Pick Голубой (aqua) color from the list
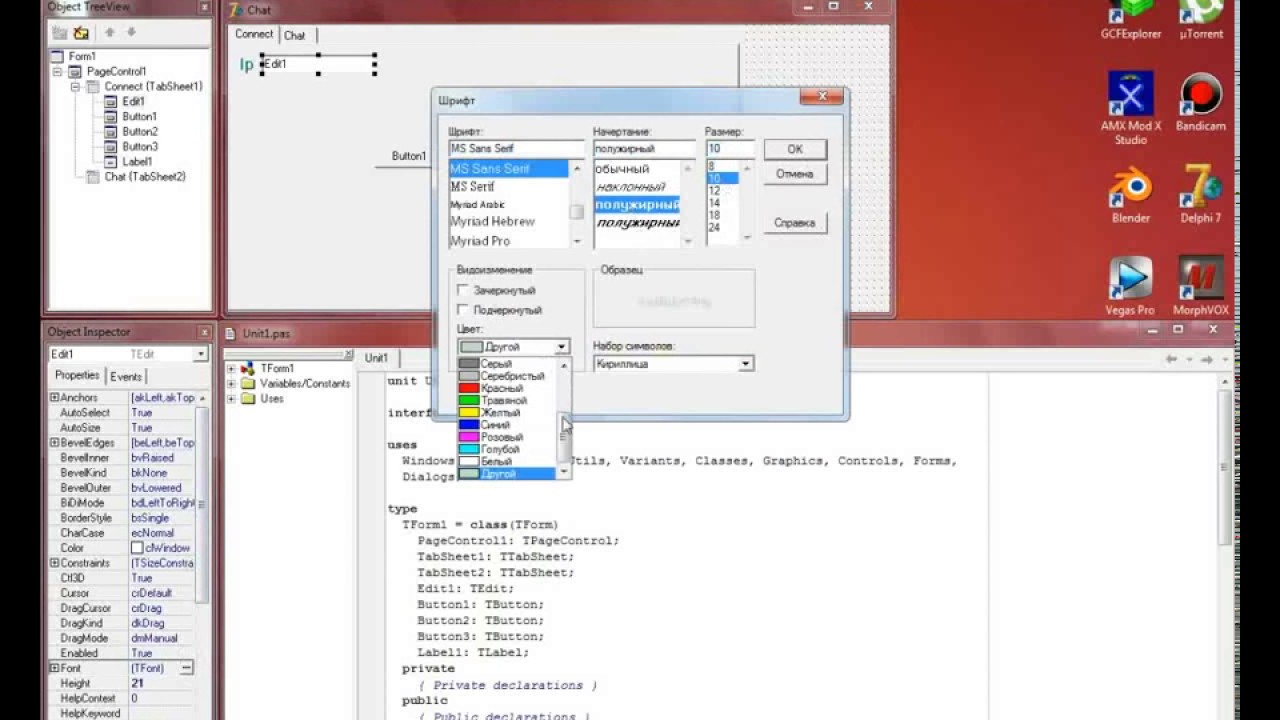1280x720 pixels. (x=506, y=450)
